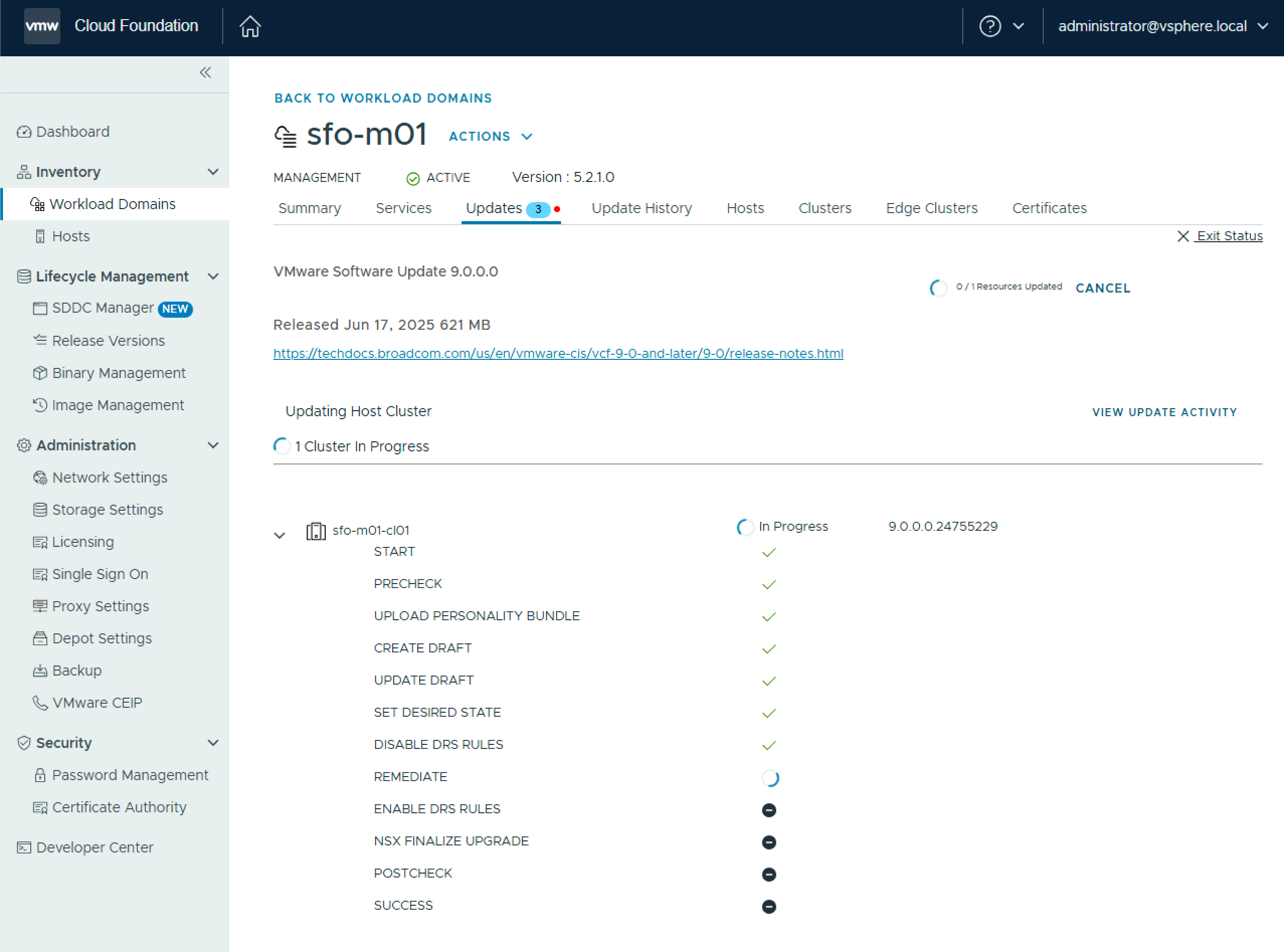The width and height of the screenshot is (1284, 952).
Task: Click the Workload Domains sidebar icon
Action: coord(38,205)
